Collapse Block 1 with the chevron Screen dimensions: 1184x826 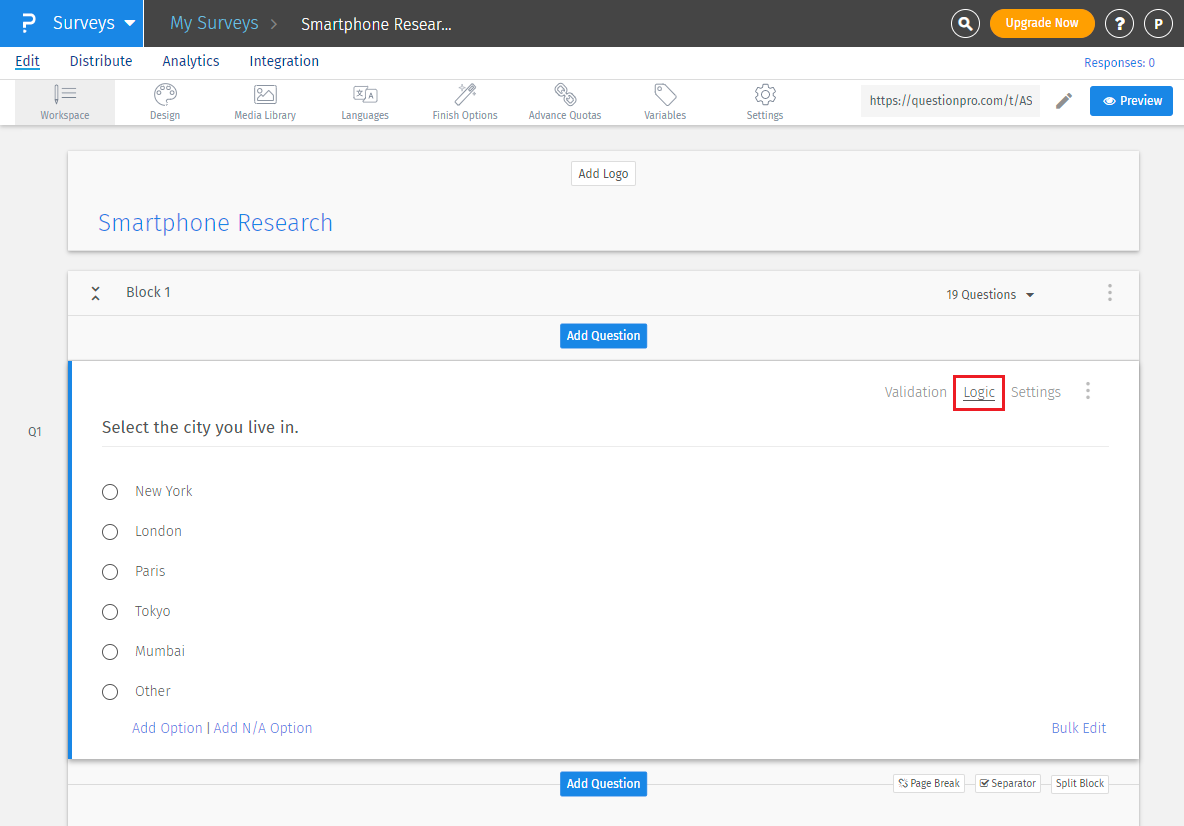point(95,293)
